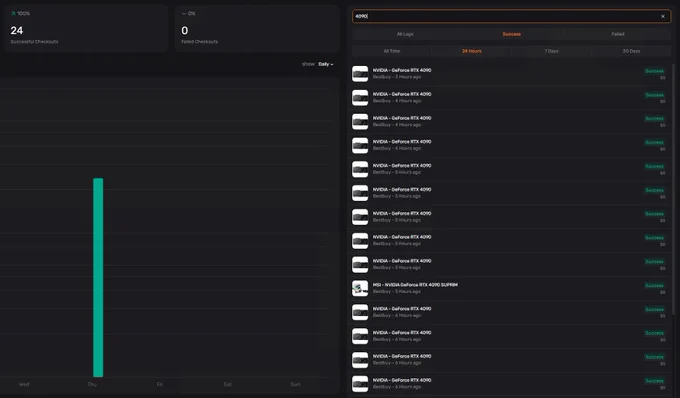Click the Thu axis label
Image resolution: width=680 pixels, height=398 pixels.
click(x=92, y=384)
